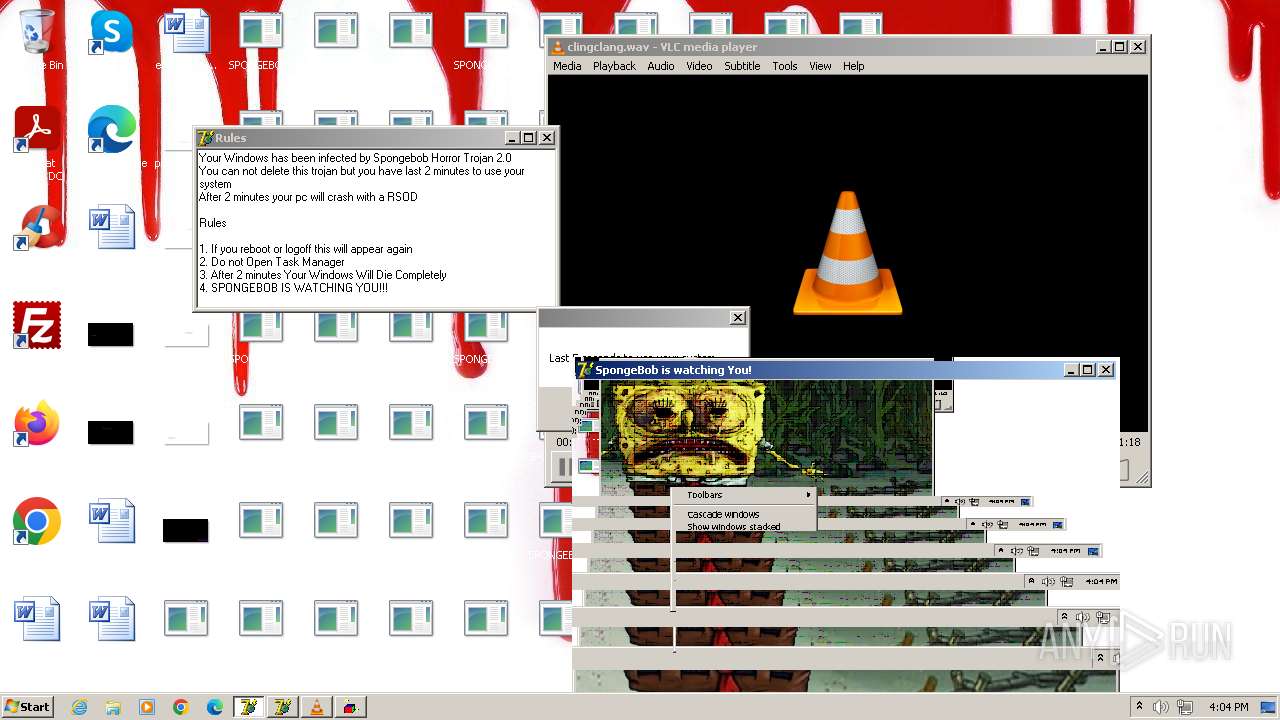Screen dimensions: 1280x720
Task: Open the VLC Video menu
Action: (x=699, y=66)
